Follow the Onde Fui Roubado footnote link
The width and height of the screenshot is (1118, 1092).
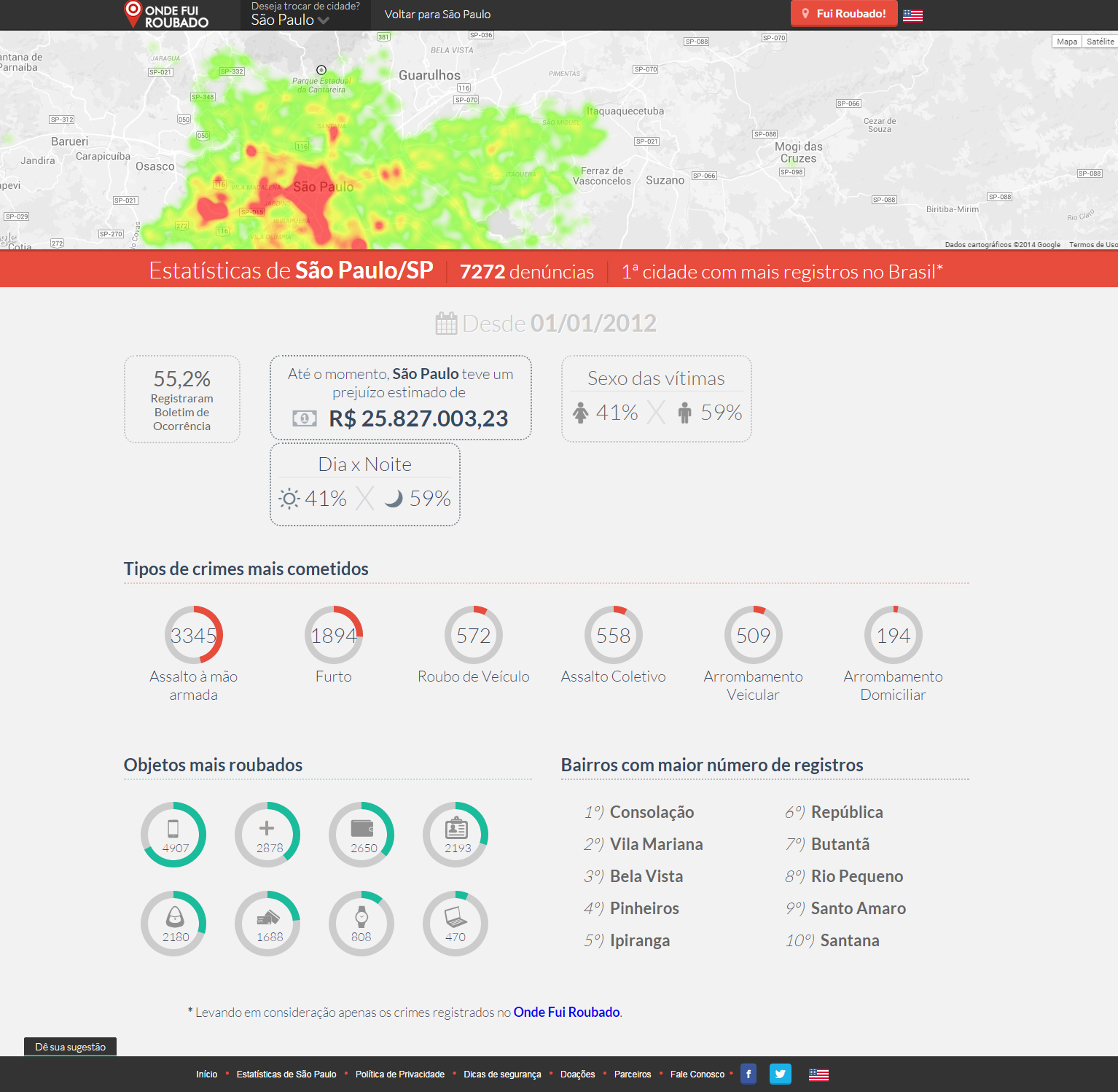coord(566,1012)
